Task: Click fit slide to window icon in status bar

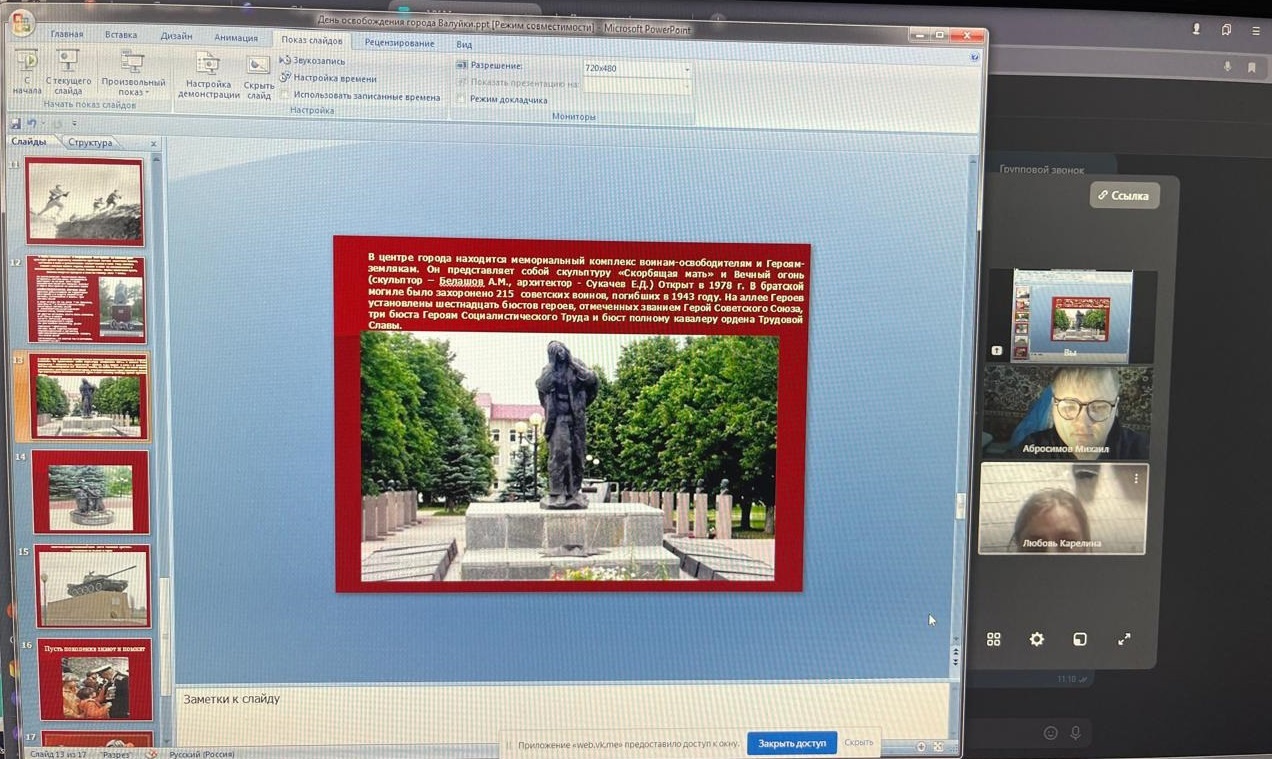Action: point(938,747)
